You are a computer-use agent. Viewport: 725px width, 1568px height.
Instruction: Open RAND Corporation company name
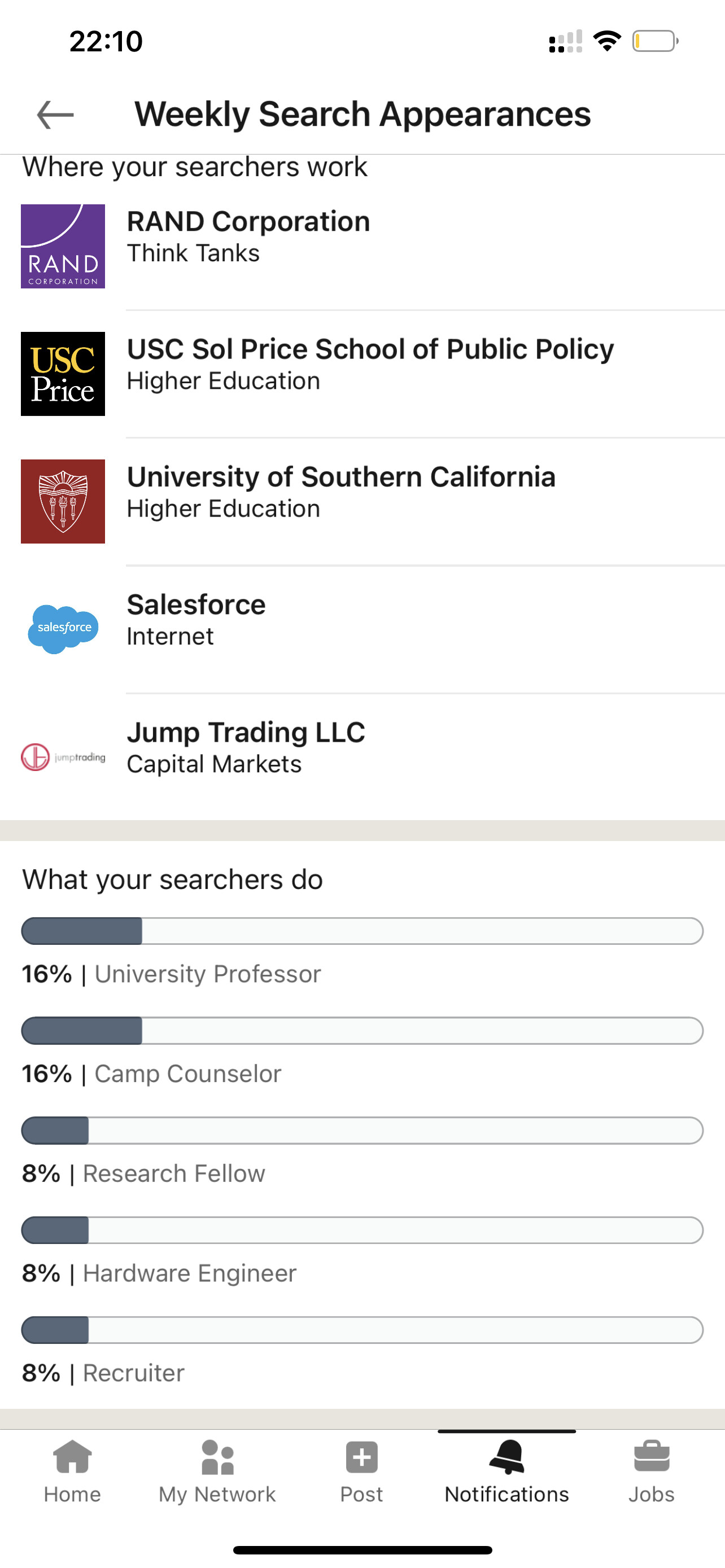coord(248,222)
